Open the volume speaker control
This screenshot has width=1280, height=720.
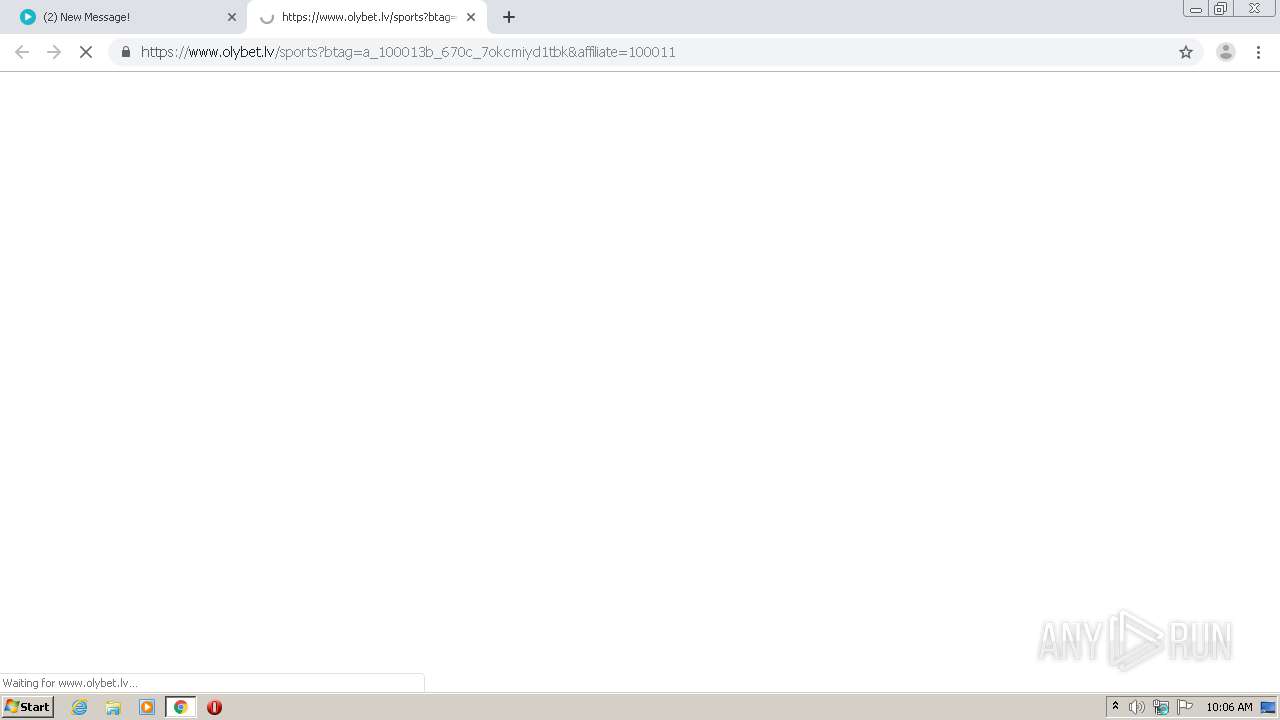1137,707
